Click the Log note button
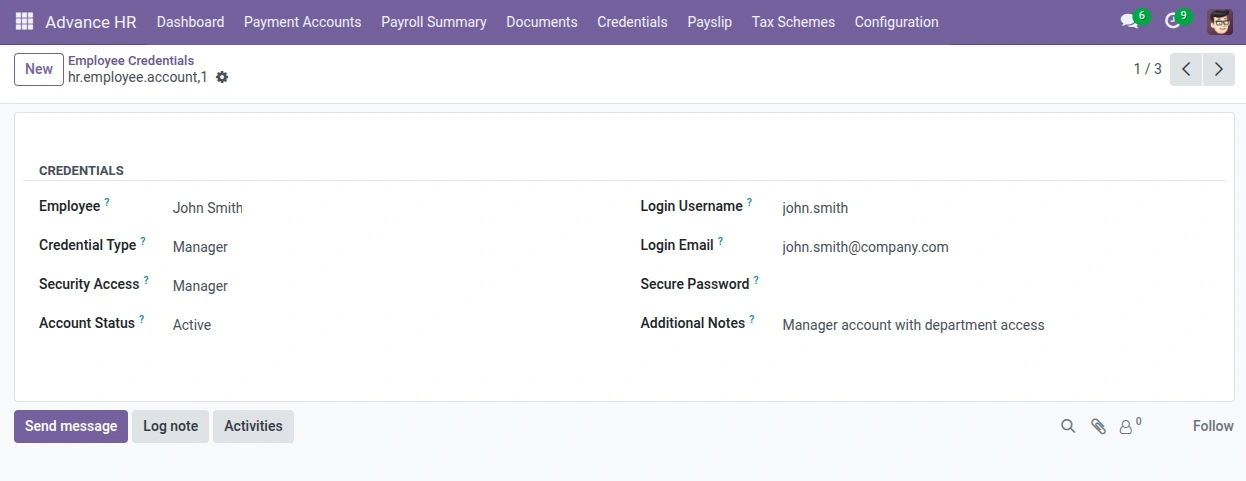1246x481 pixels. 171,426
